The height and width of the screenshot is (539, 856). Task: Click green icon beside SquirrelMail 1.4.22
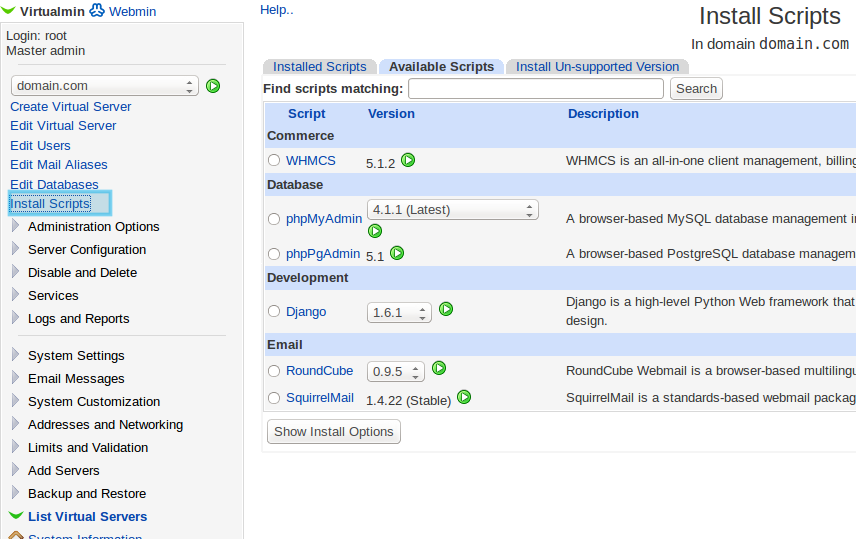click(x=464, y=397)
